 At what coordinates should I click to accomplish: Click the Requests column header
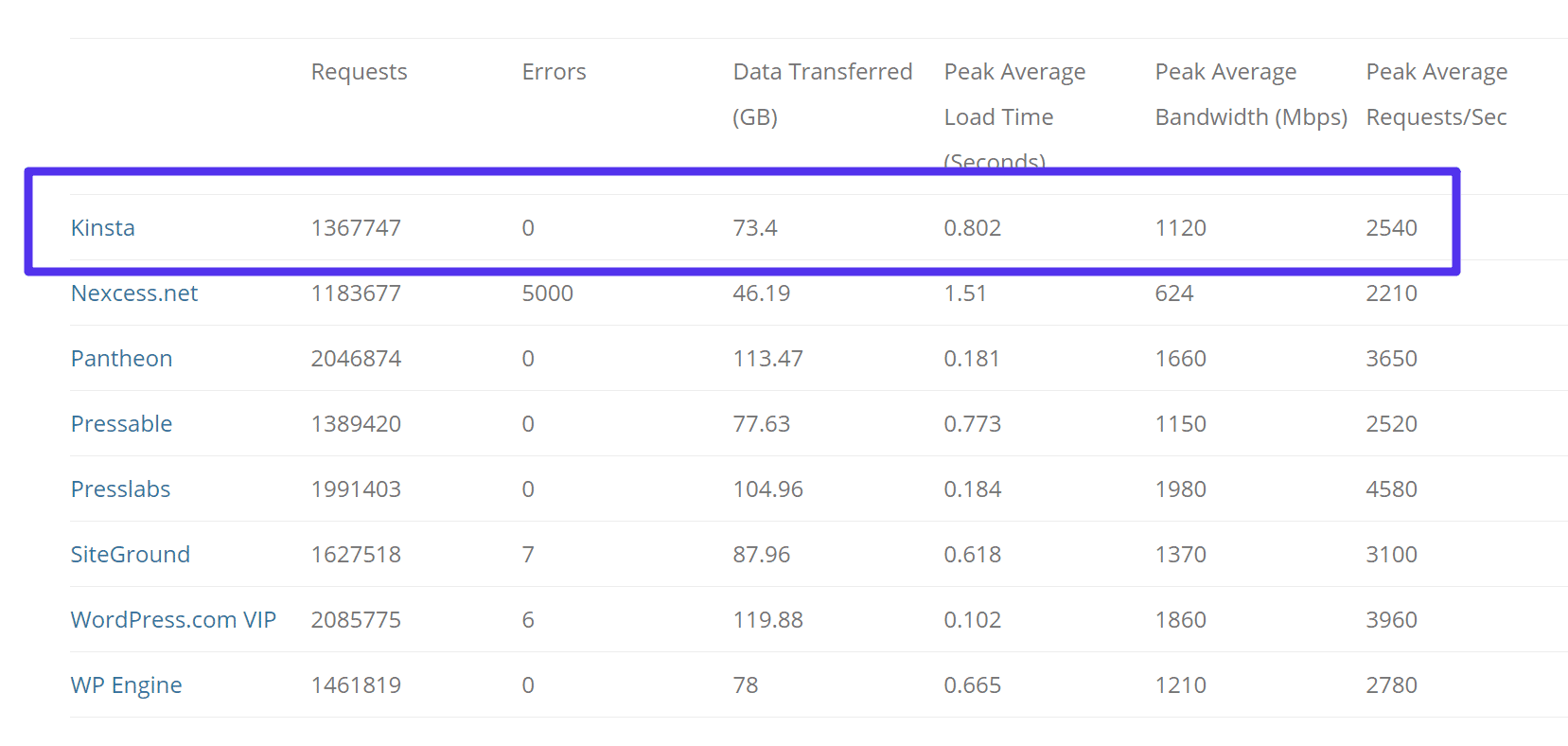(x=359, y=72)
